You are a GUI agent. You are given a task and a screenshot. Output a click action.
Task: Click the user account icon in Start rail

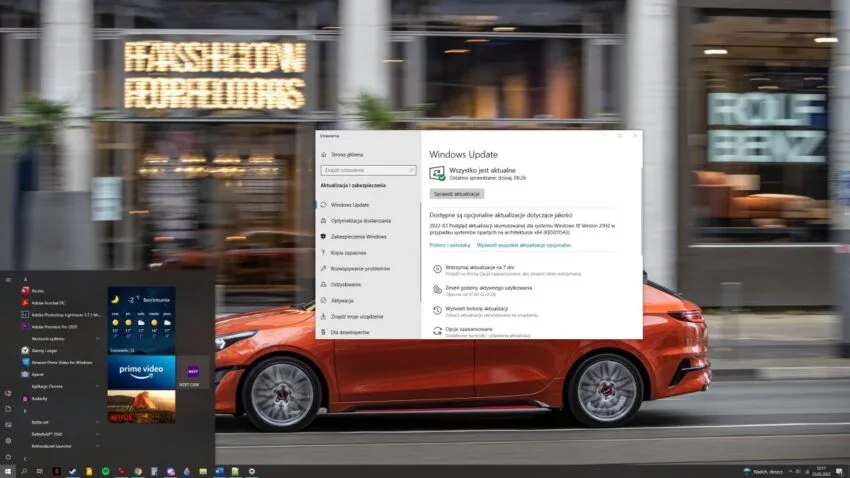point(8,393)
